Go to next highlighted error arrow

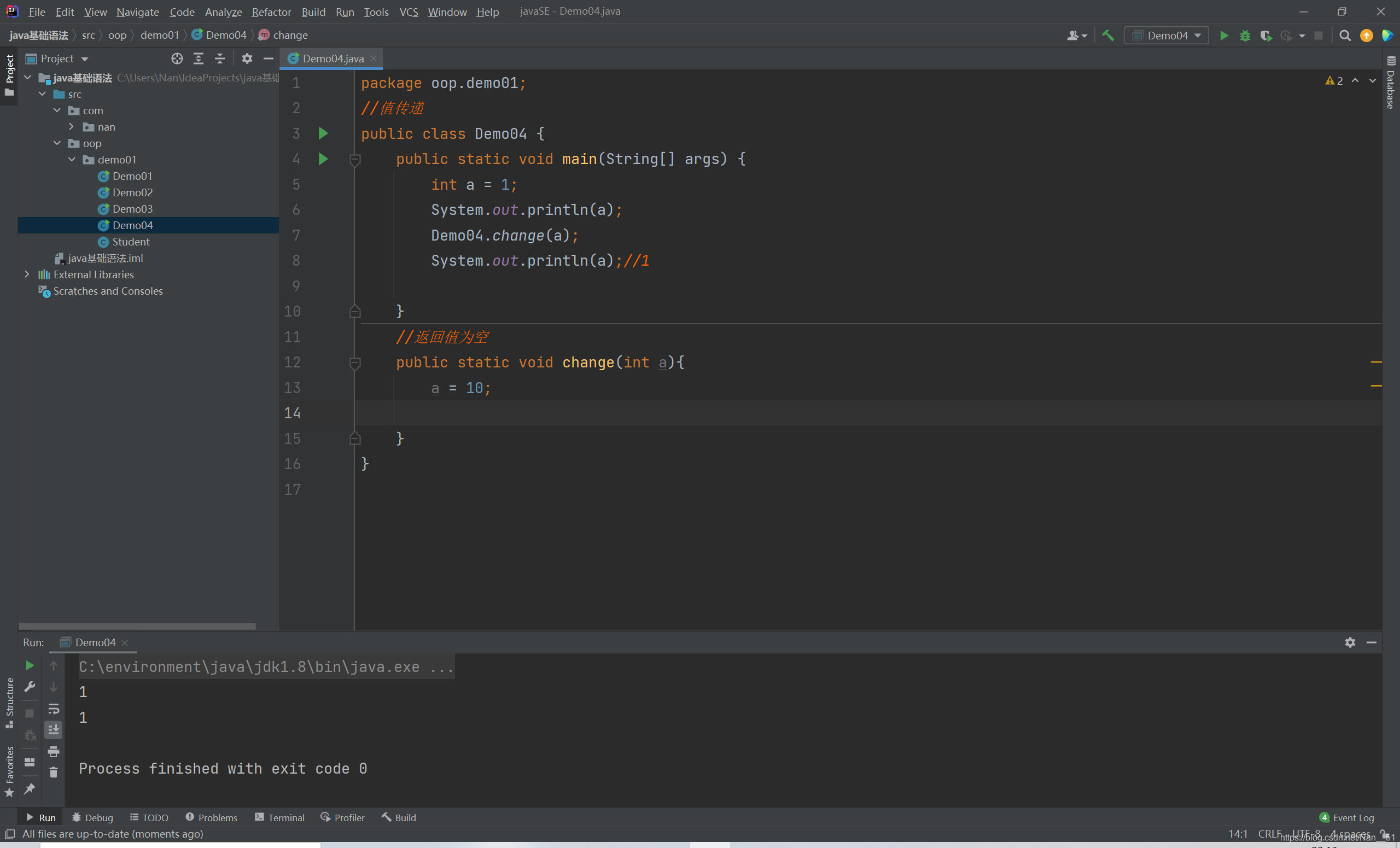1373,81
